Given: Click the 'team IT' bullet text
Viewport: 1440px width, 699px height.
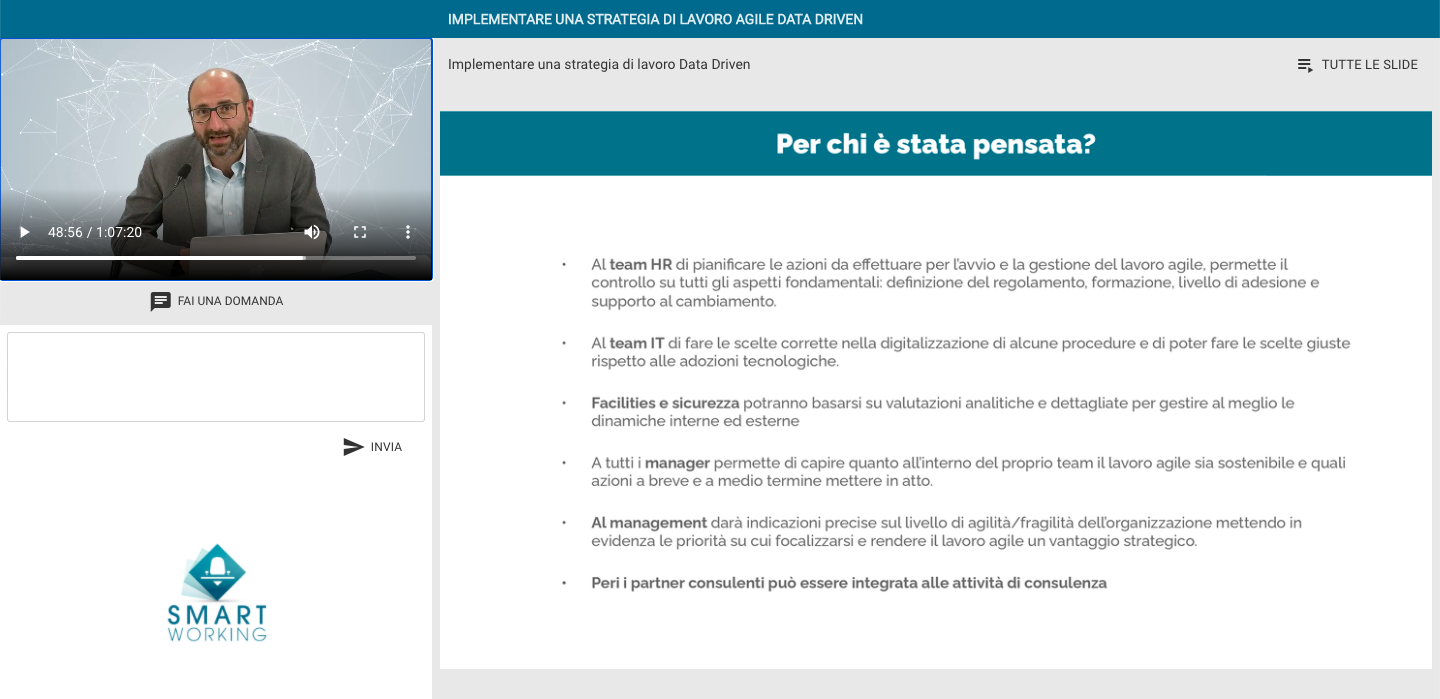Looking at the screenshot, I should coord(970,352).
